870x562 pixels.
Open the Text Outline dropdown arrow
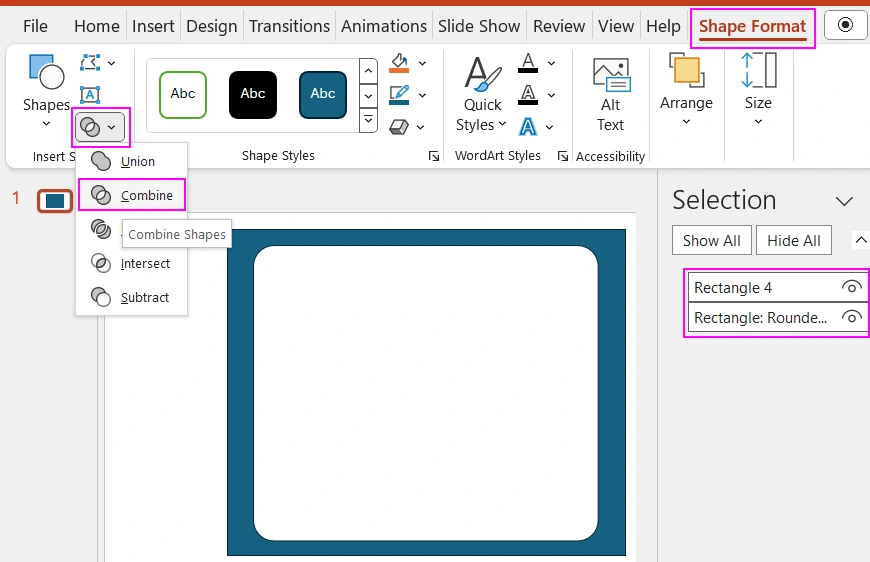pos(551,95)
